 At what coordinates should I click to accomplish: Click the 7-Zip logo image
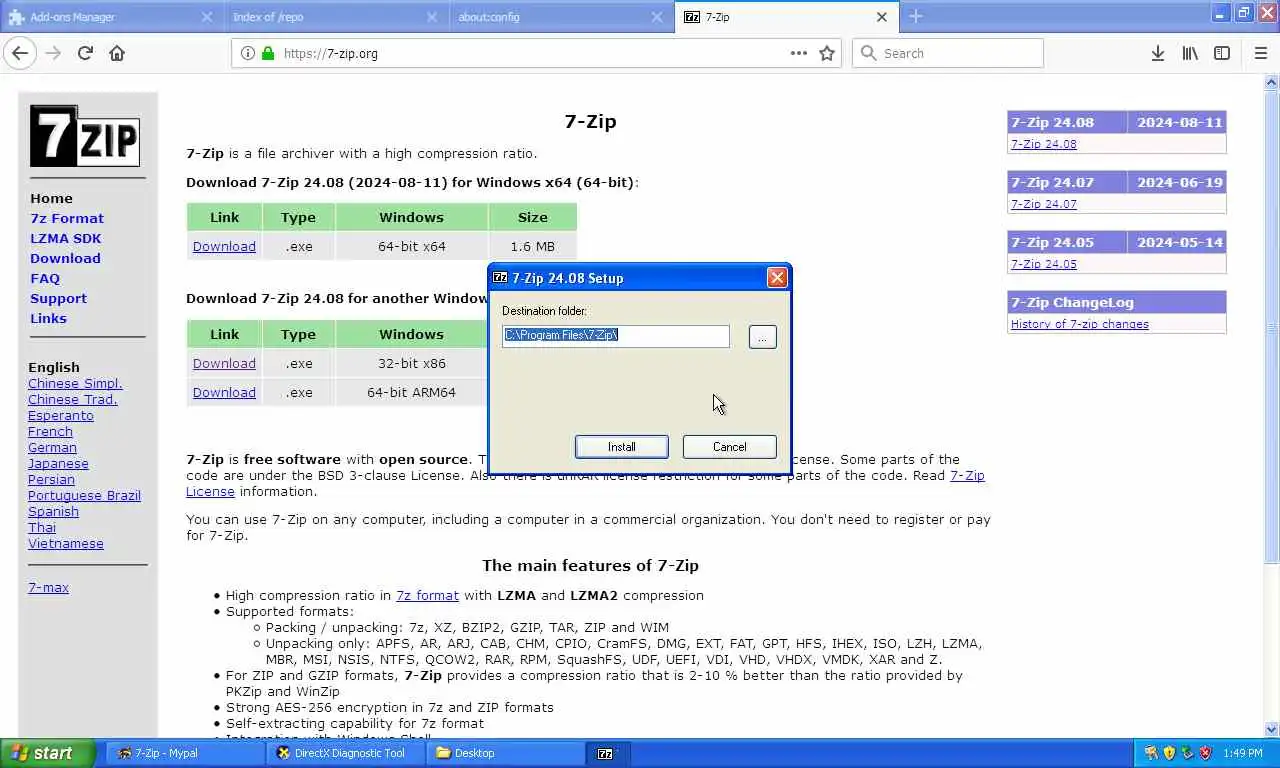[85, 136]
